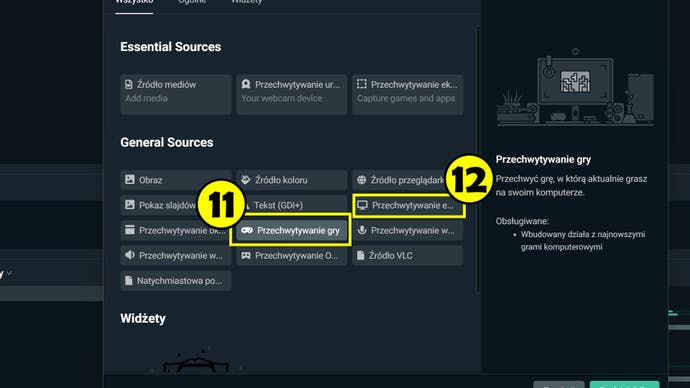This screenshot has width=690, height=388.
Task: Click the gamepad icon of Przechwytywanie gry
Action: (247, 231)
